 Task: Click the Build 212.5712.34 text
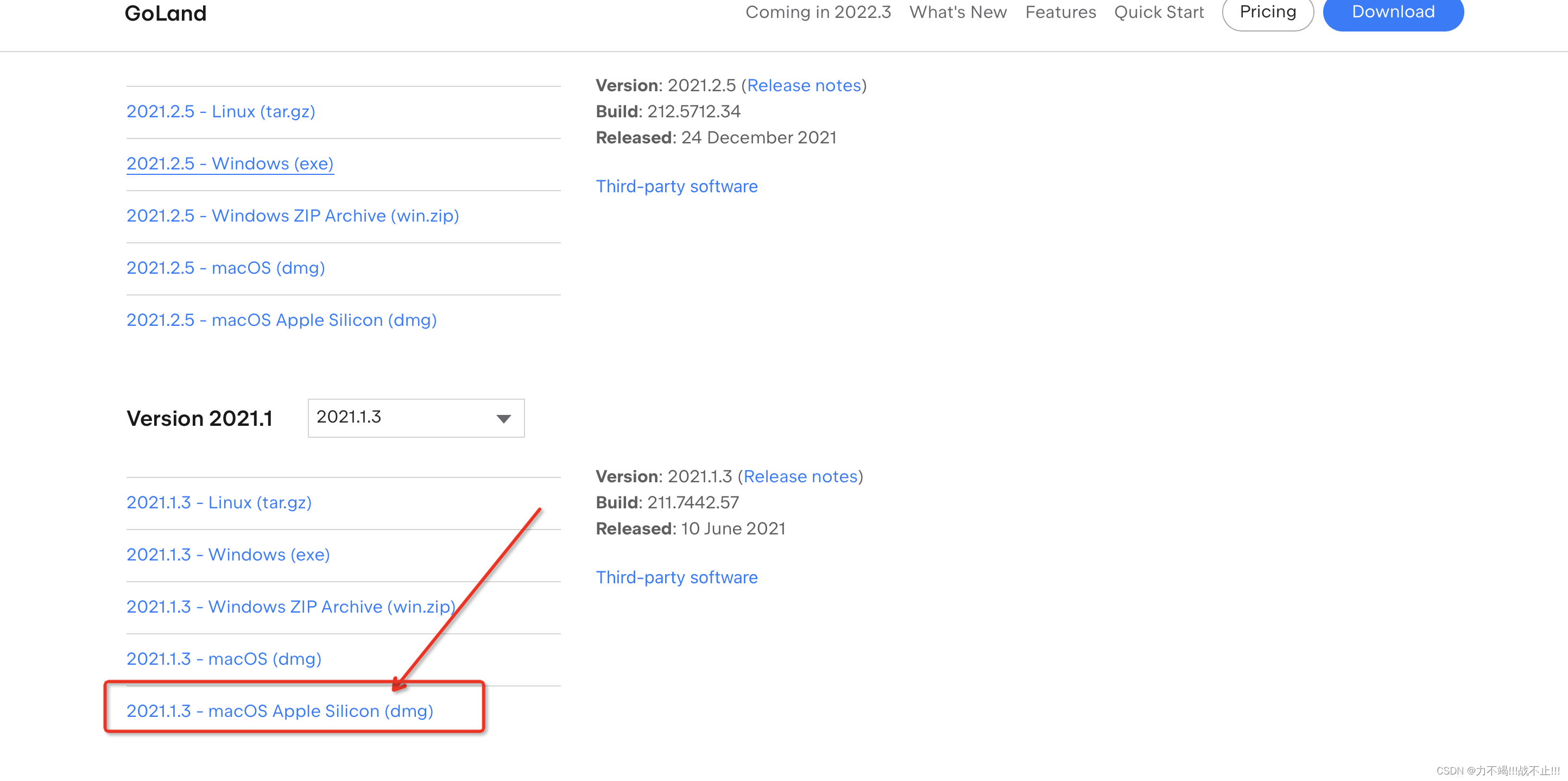tap(668, 111)
